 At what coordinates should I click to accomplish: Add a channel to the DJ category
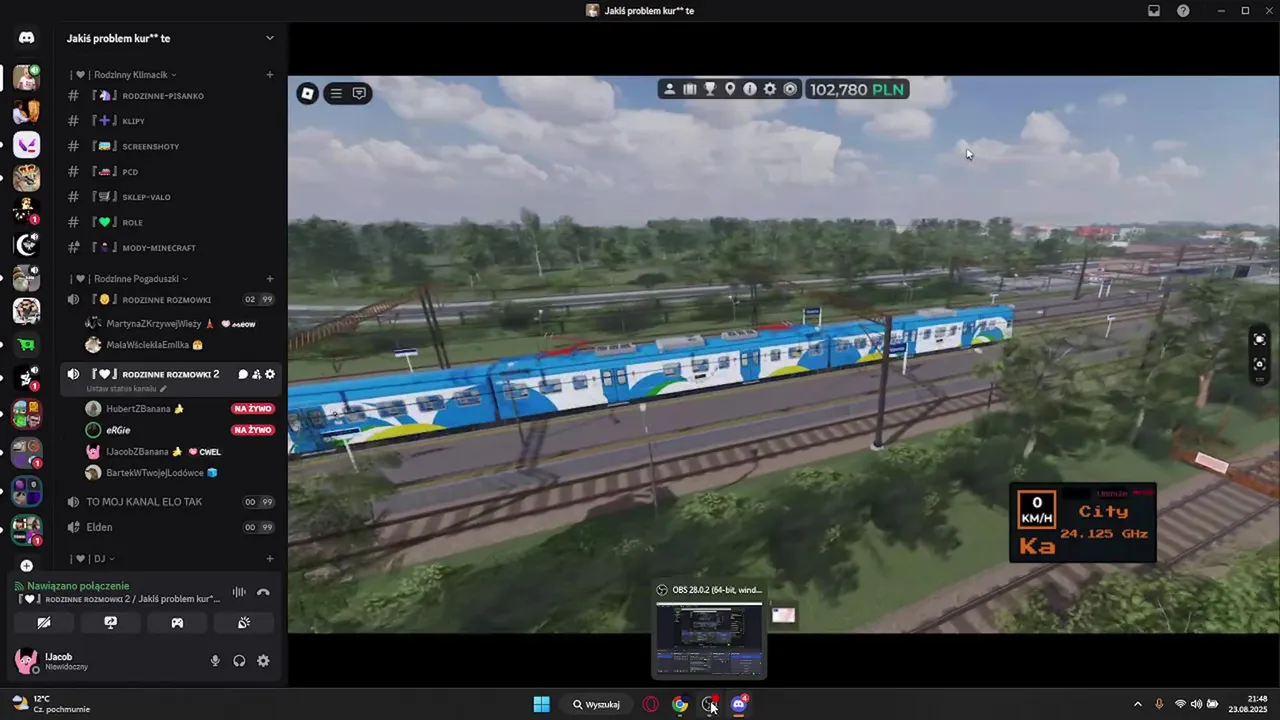click(x=270, y=559)
